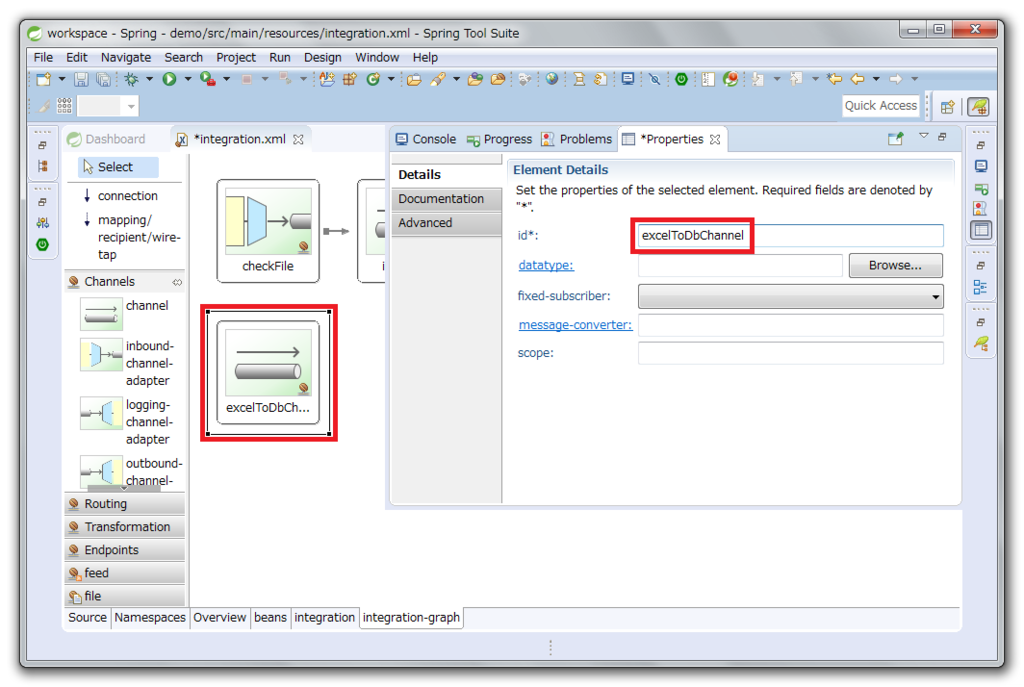Click the green Run button icon
Viewport: 1024px width, 687px height.
[x=169, y=79]
